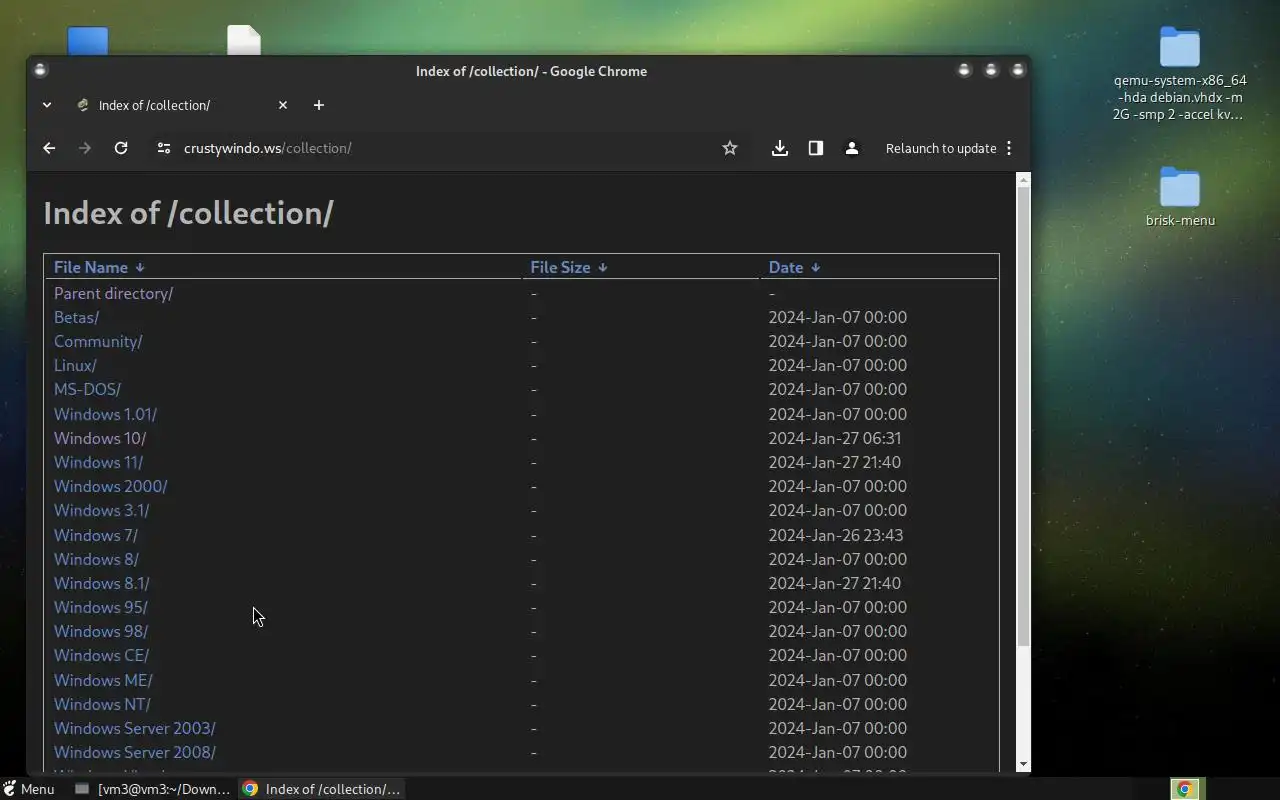Open the Windows 95/ folder
This screenshot has height=800, width=1280.
(x=100, y=607)
